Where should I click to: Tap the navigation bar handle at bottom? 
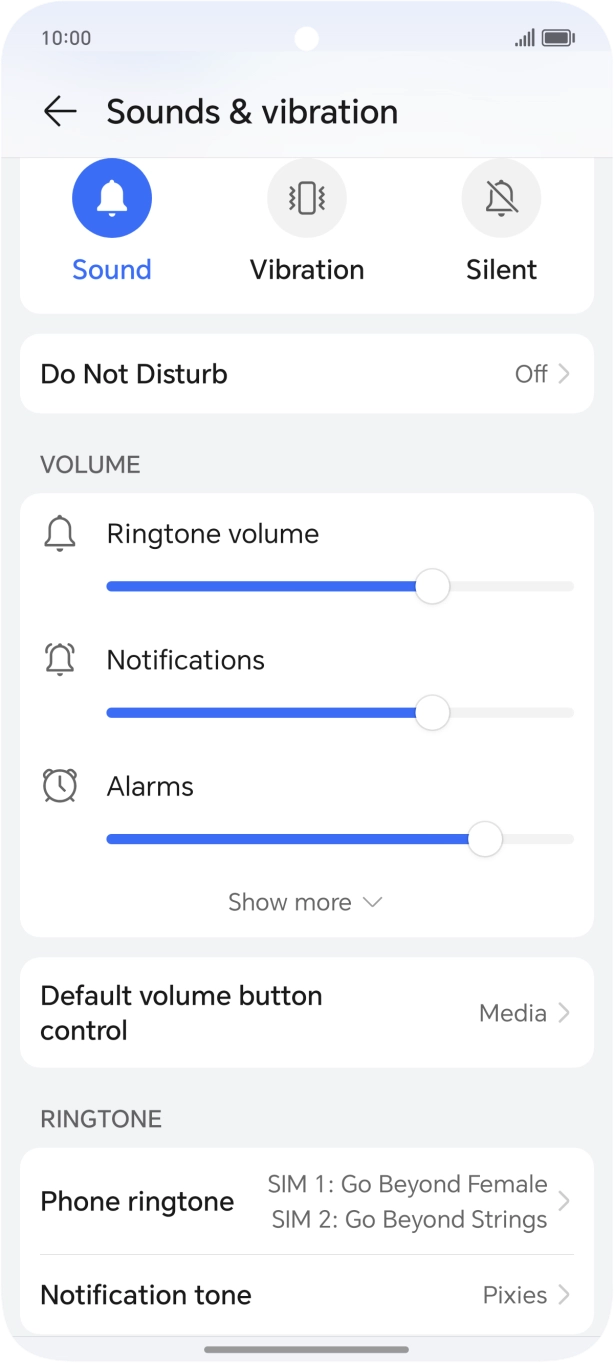pyautogui.click(x=306, y=1345)
